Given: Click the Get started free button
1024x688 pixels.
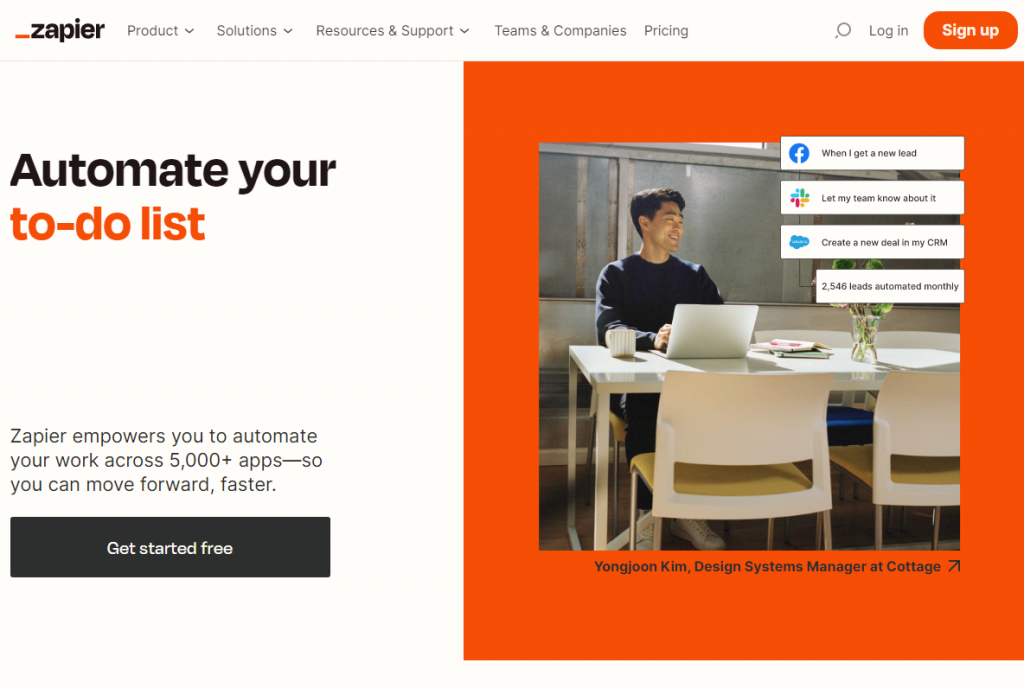Looking at the screenshot, I should coord(170,547).
